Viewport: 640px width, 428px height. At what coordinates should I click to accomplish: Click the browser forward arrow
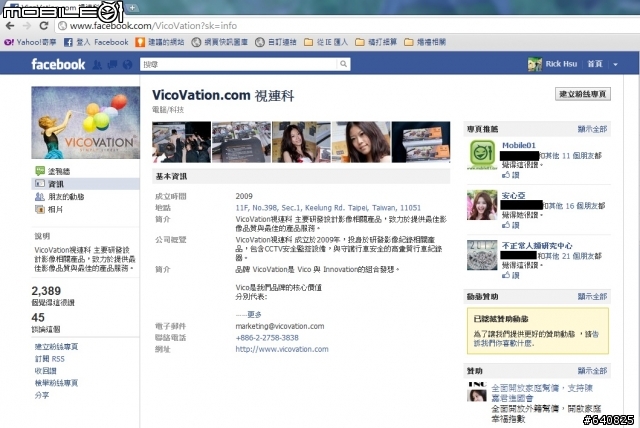point(27,26)
